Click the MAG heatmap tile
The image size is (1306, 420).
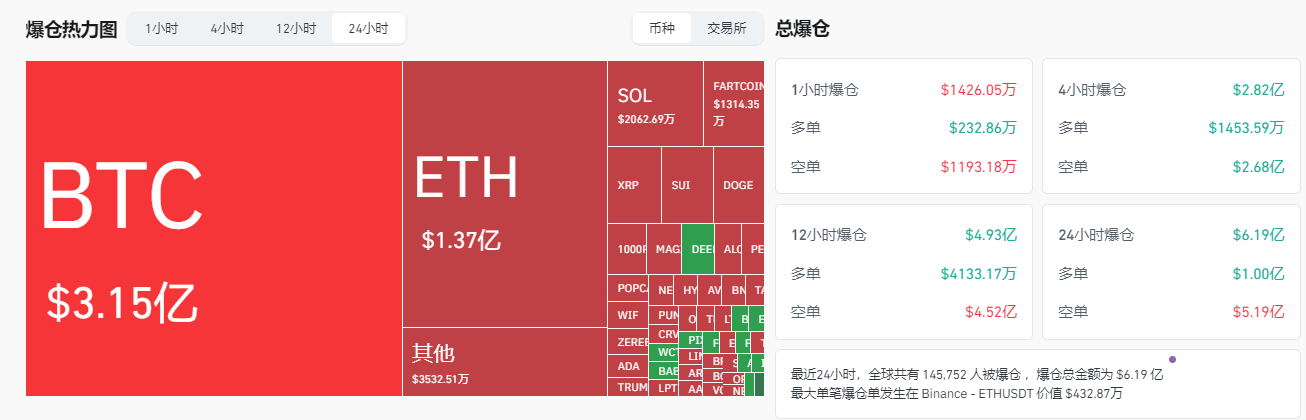tap(664, 249)
